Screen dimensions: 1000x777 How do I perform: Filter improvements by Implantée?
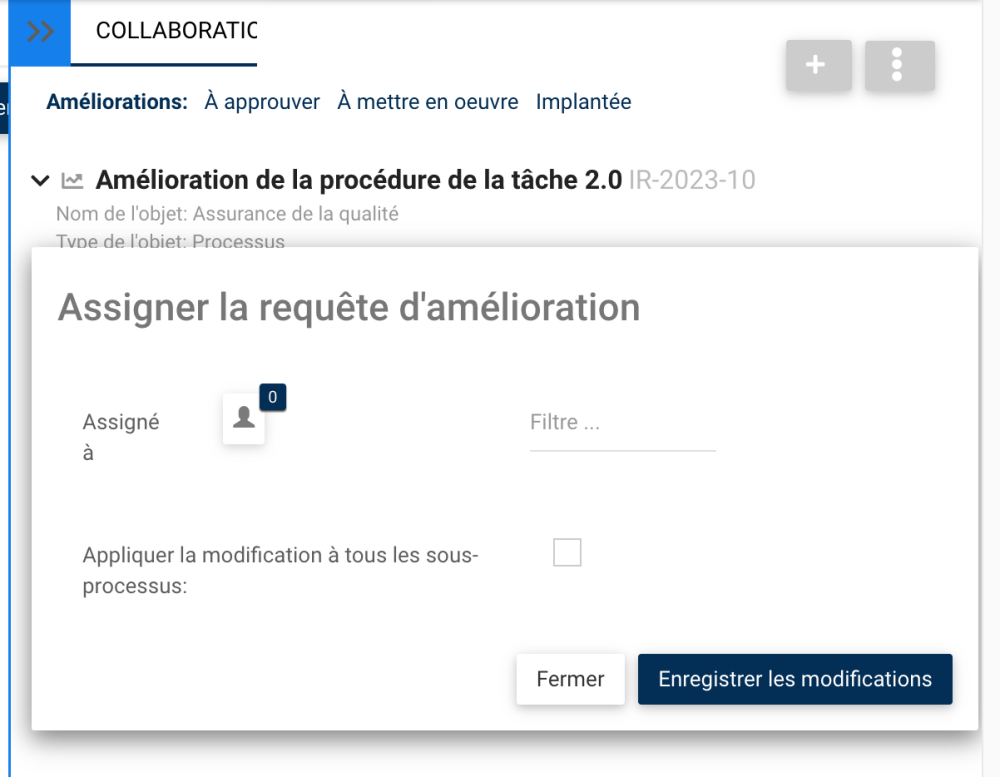tap(583, 102)
